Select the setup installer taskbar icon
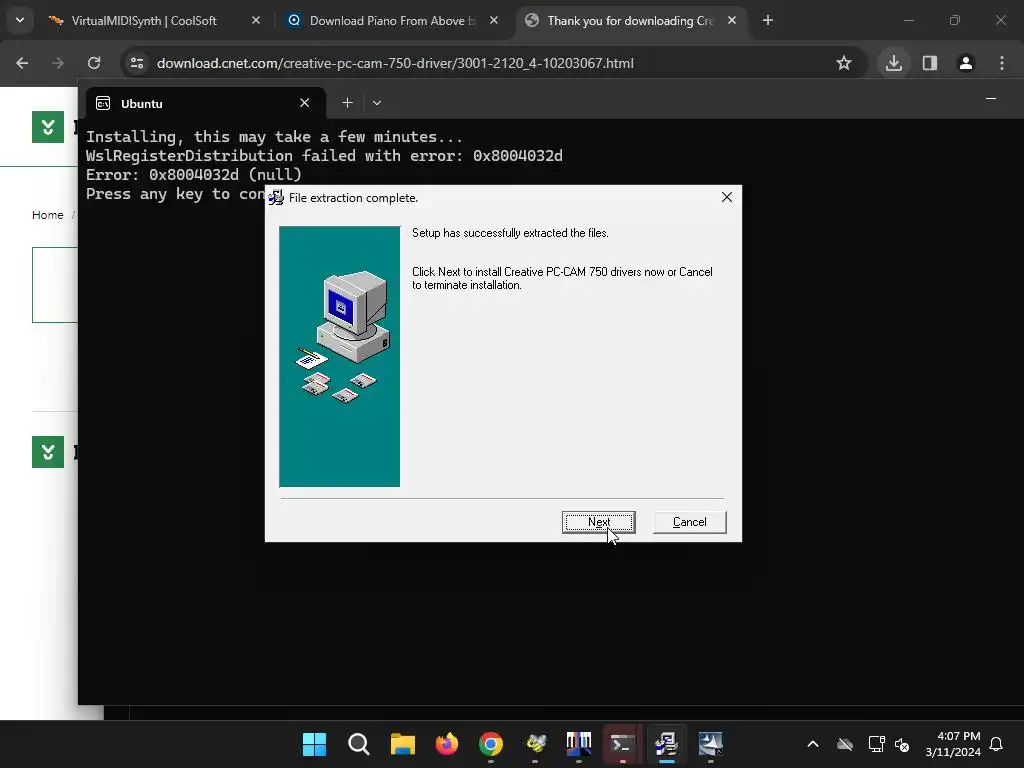Image resolution: width=1024 pixels, height=768 pixels. [x=667, y=744]
